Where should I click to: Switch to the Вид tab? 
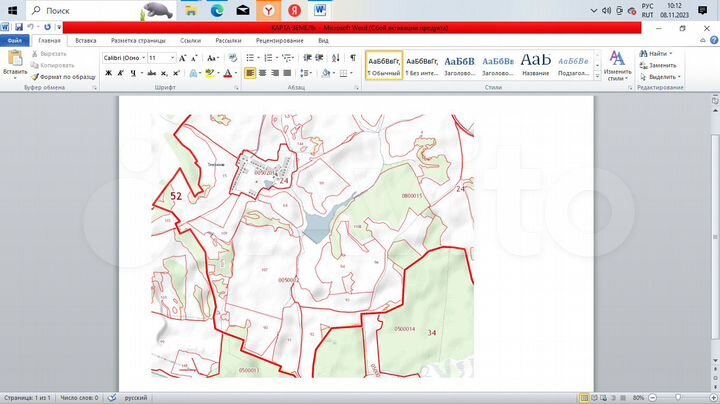(x=323, y=40)
